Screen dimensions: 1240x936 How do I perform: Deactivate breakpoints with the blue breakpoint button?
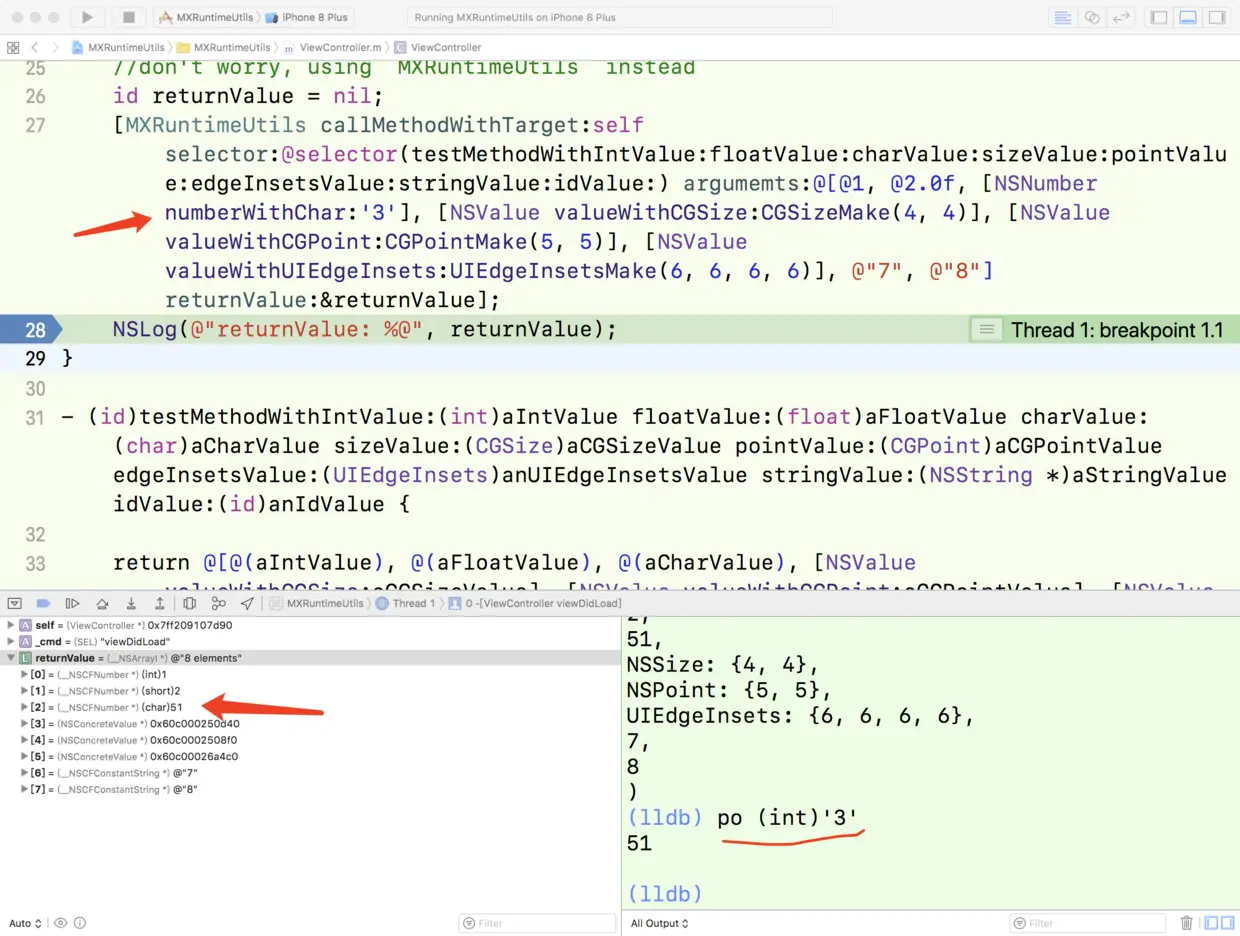[x=43, y=603]
